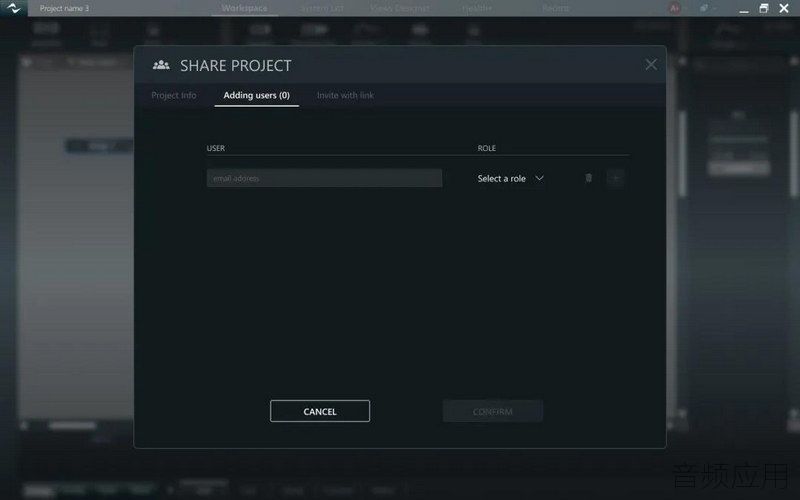Click the share project people icon

[161, 65]
